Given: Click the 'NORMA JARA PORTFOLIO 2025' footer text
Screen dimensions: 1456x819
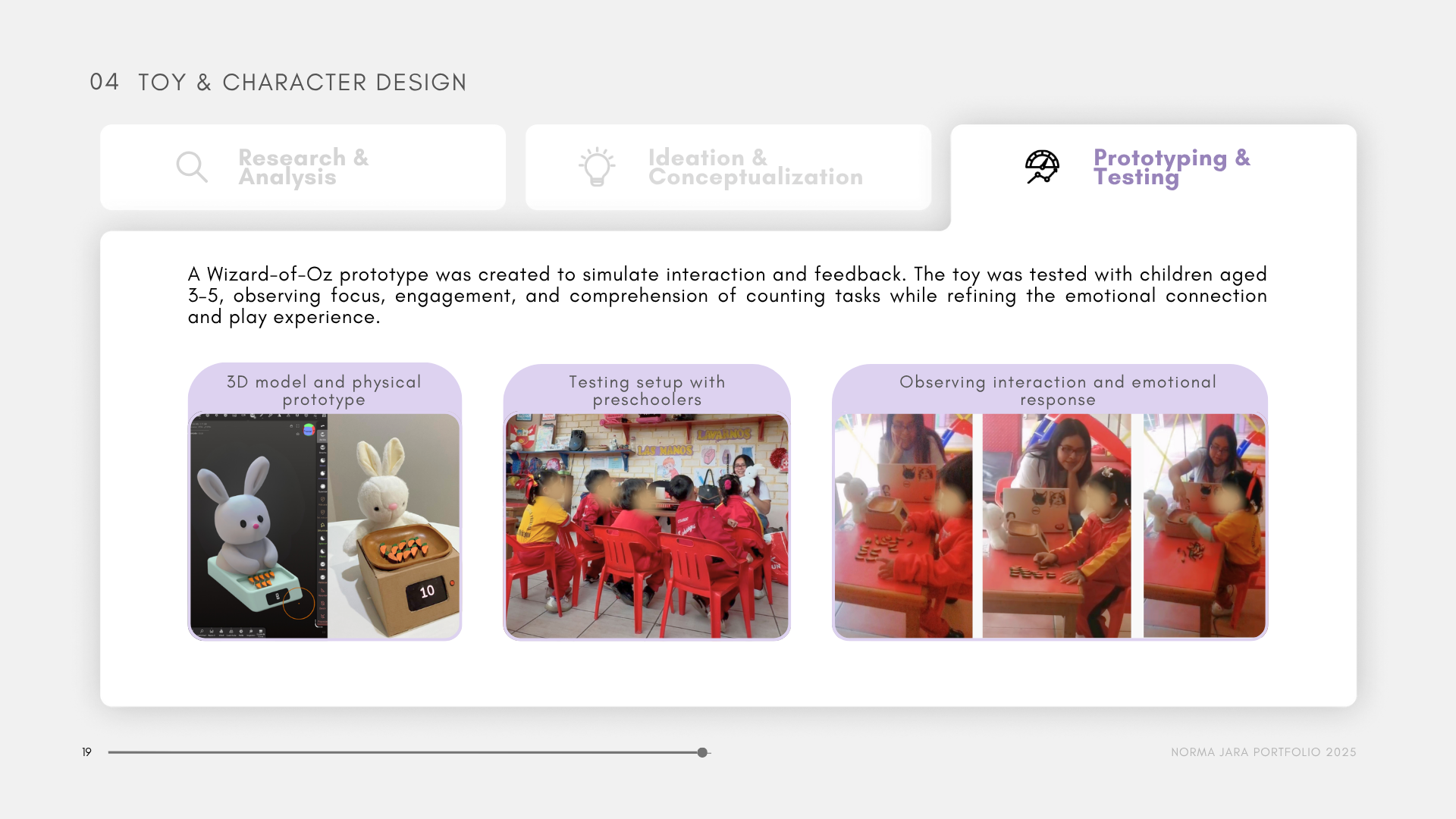Looking at the screenshot, I should pos(1263,752).
